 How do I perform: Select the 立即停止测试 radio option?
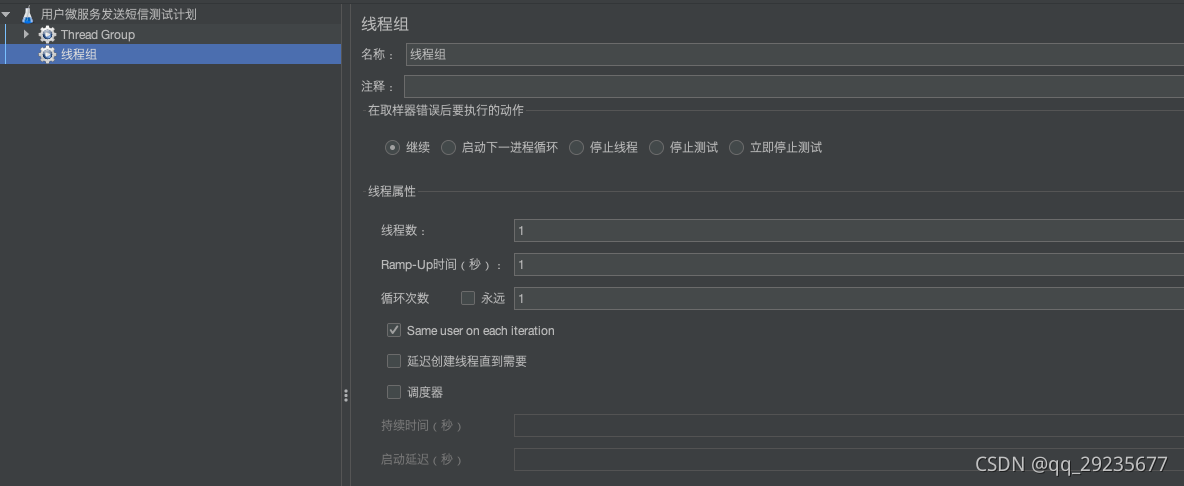point(736,148)
